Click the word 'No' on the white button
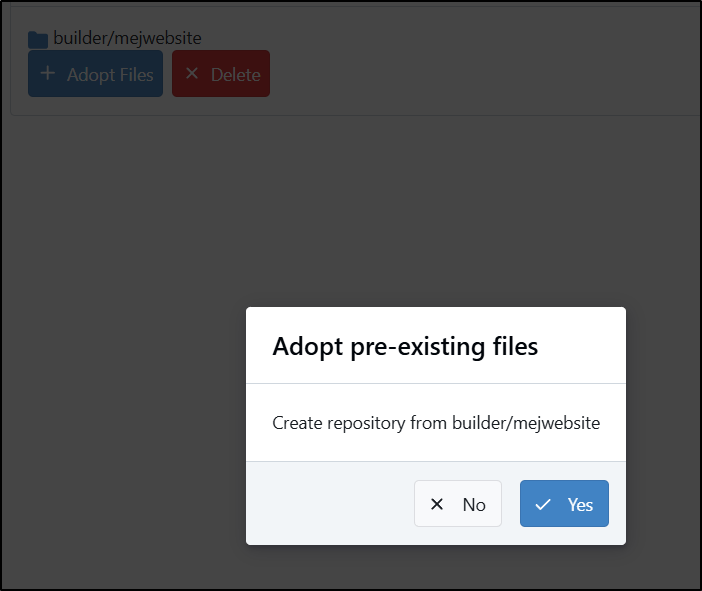 click(x=474, y=505)
